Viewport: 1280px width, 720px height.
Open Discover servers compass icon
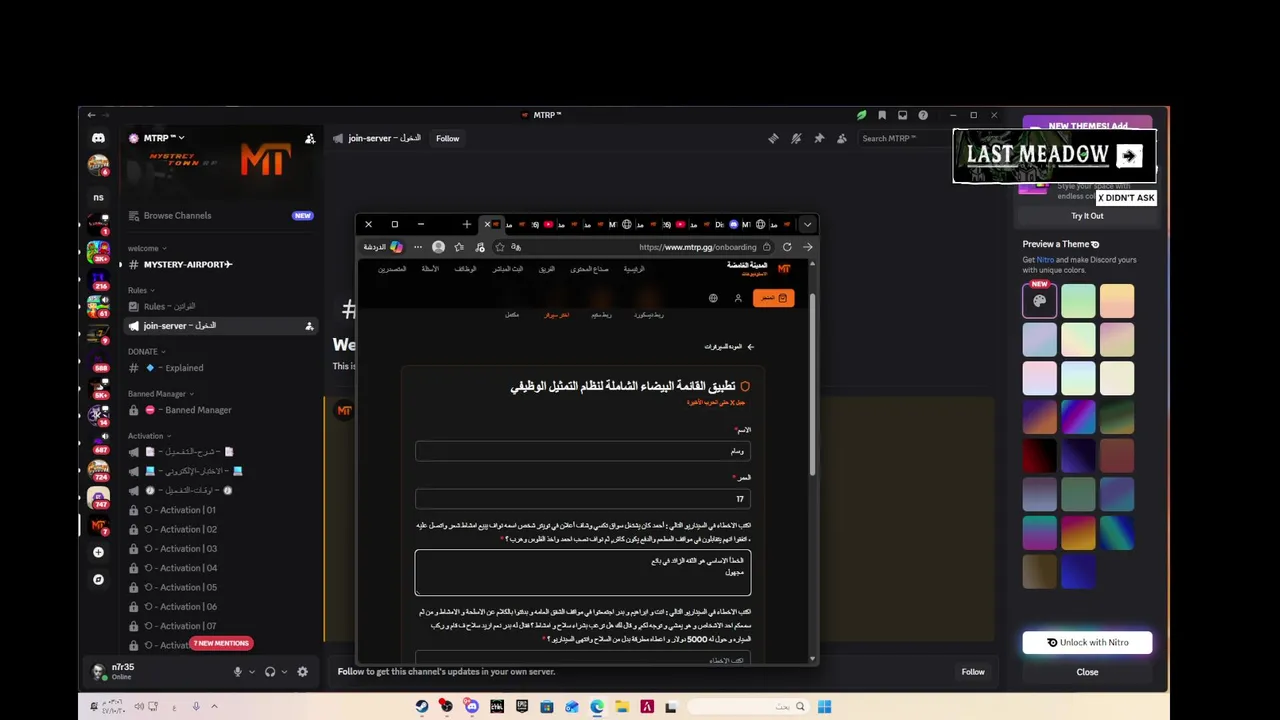(x=98, y=579)
